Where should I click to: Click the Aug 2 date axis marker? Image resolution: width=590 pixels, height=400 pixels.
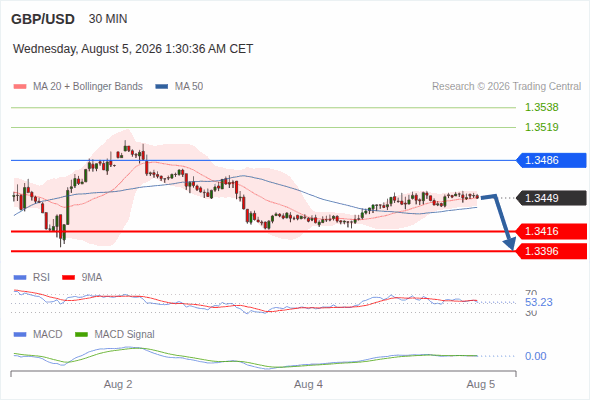click(x=118, y=384)
